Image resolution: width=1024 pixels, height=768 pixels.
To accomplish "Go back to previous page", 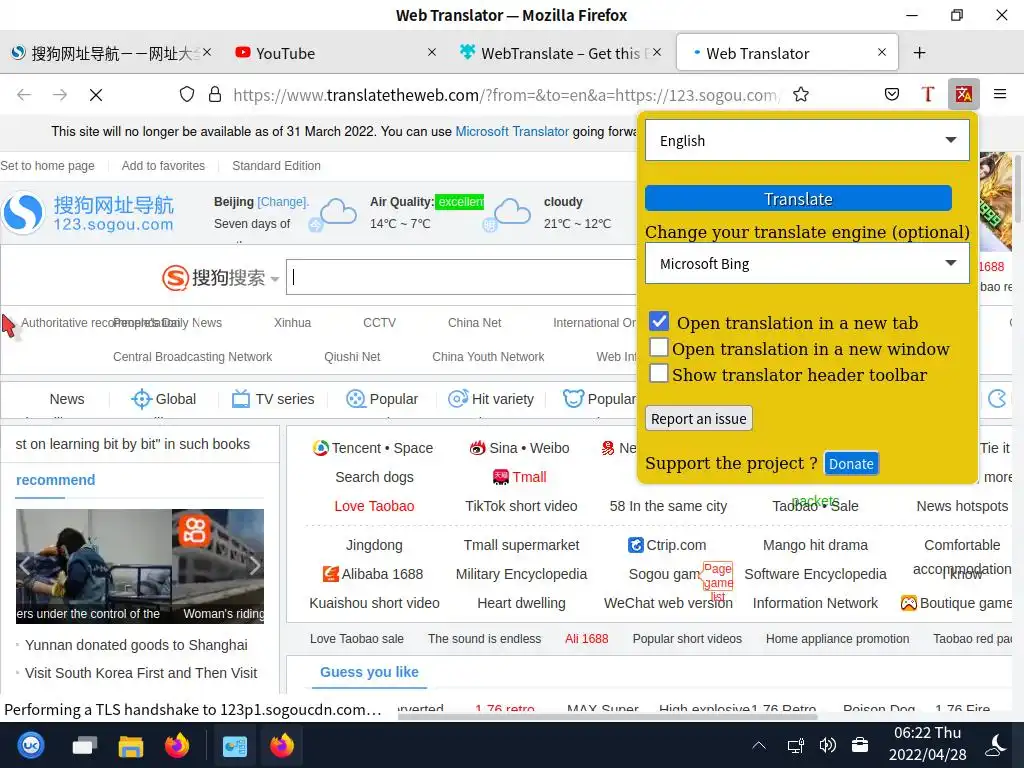I will [24, 95].
